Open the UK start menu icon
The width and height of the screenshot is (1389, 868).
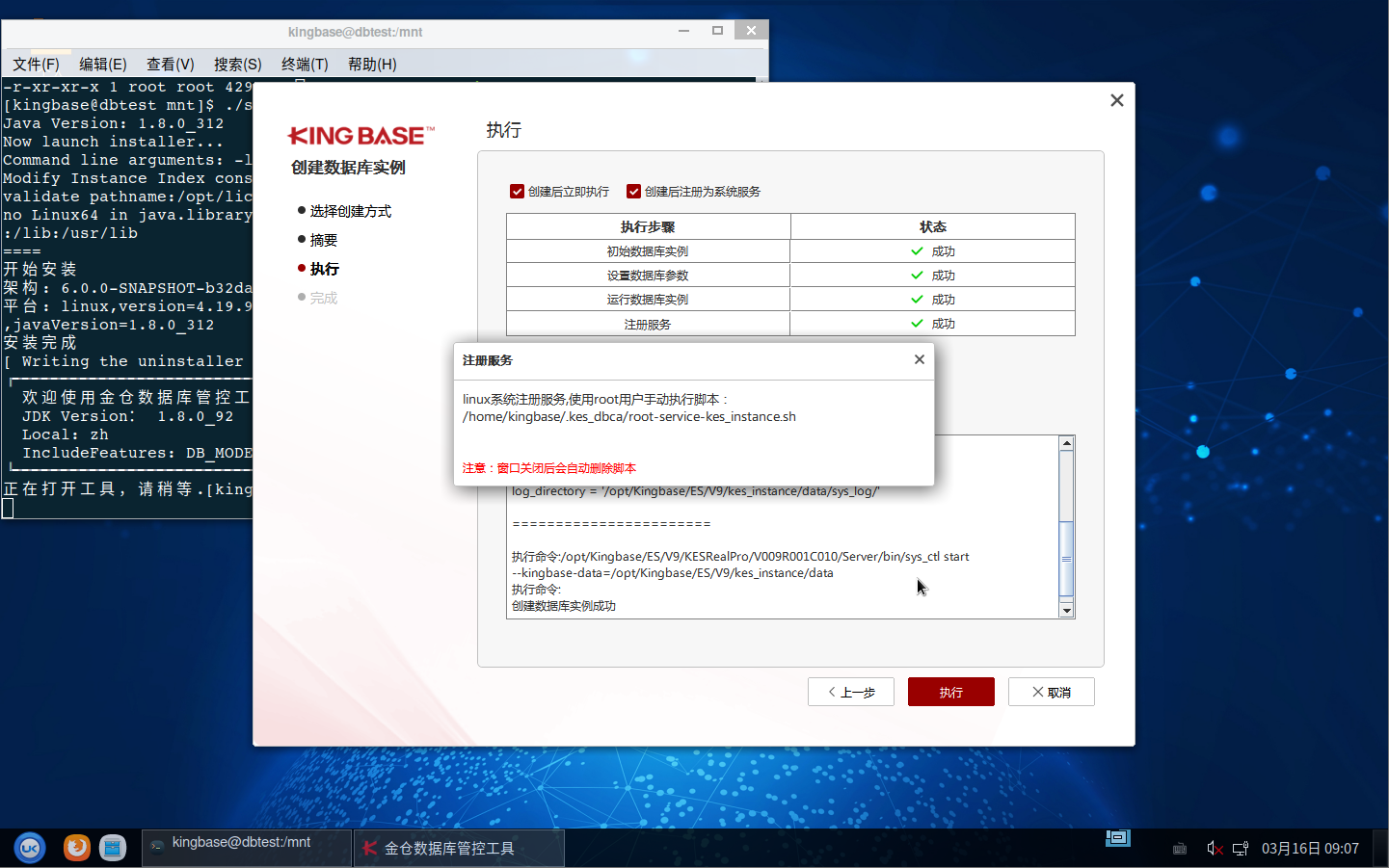pyautogui.click(x=30, y=848)
